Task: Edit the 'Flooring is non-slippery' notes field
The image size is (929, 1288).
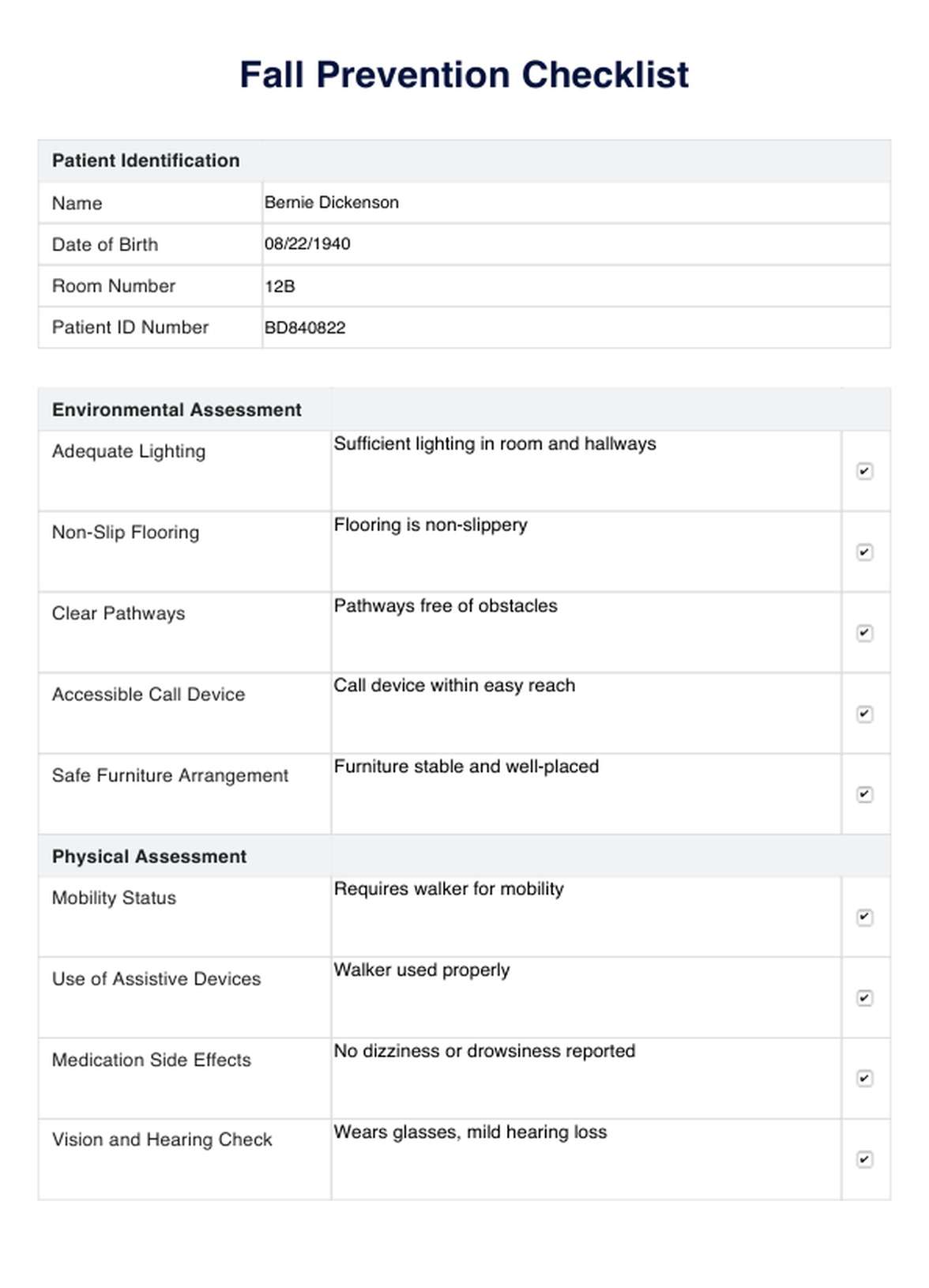Action: (585, 551)
